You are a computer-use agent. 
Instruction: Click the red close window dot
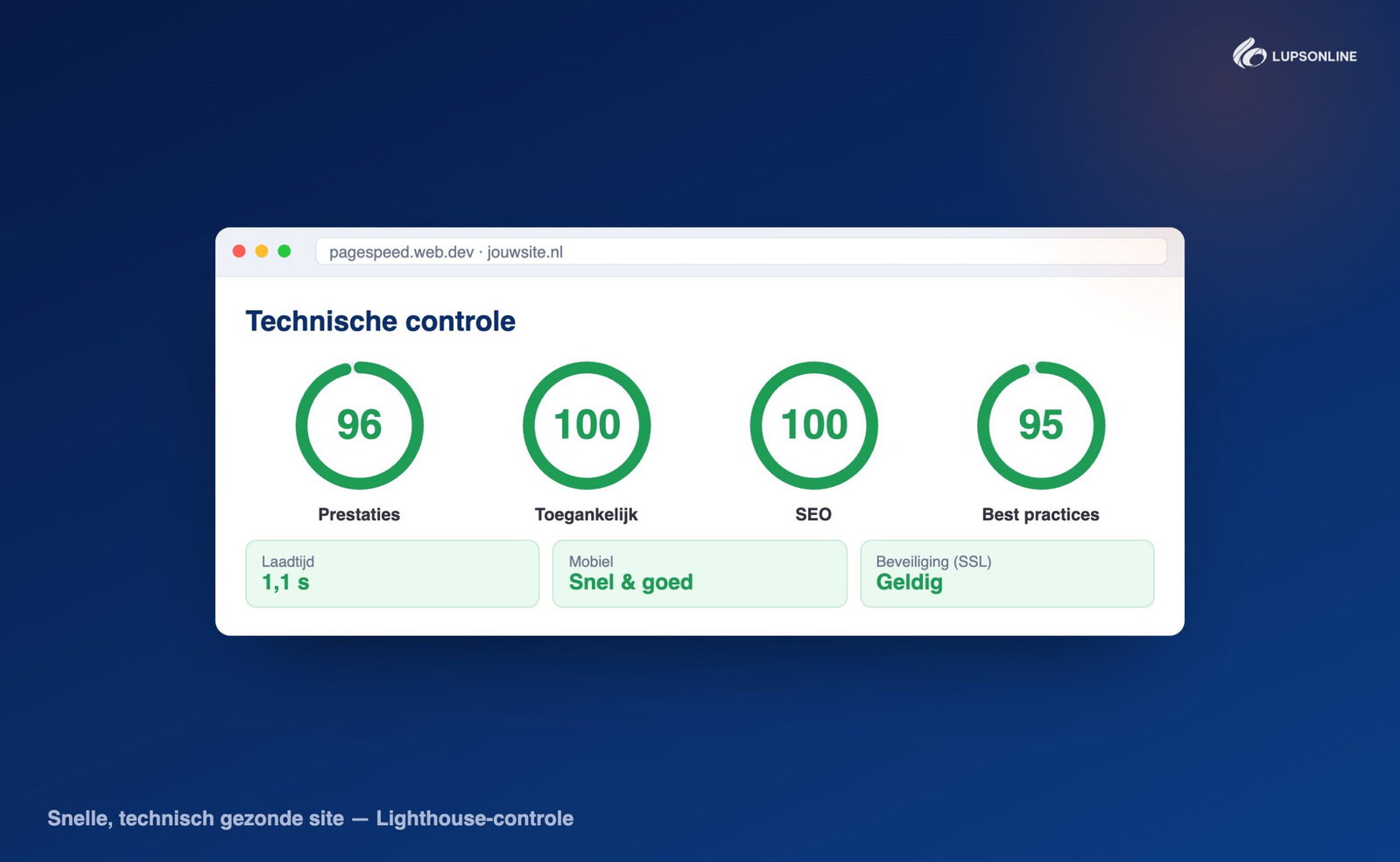tap(239, 251)
